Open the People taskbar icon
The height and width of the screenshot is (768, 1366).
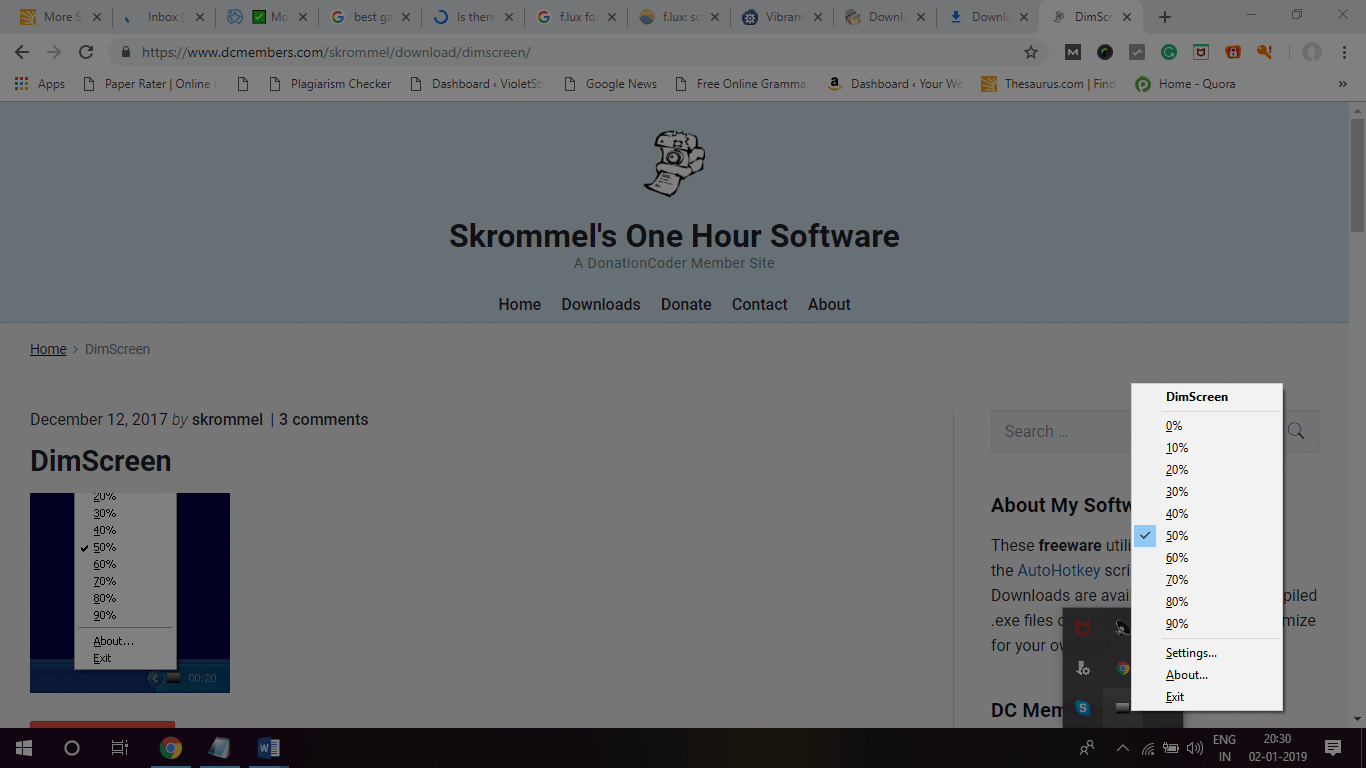[1087, 748]
